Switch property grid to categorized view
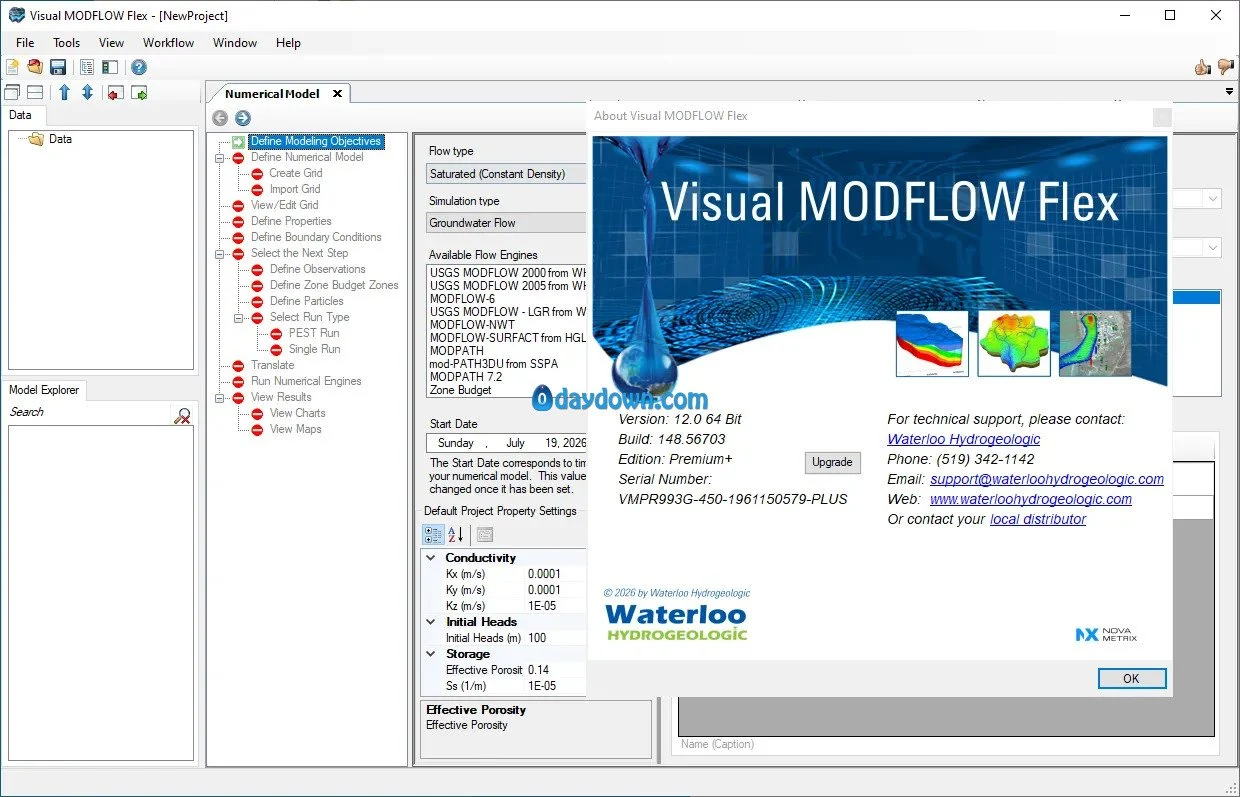The image size is (1240, 797). [433, 535]
